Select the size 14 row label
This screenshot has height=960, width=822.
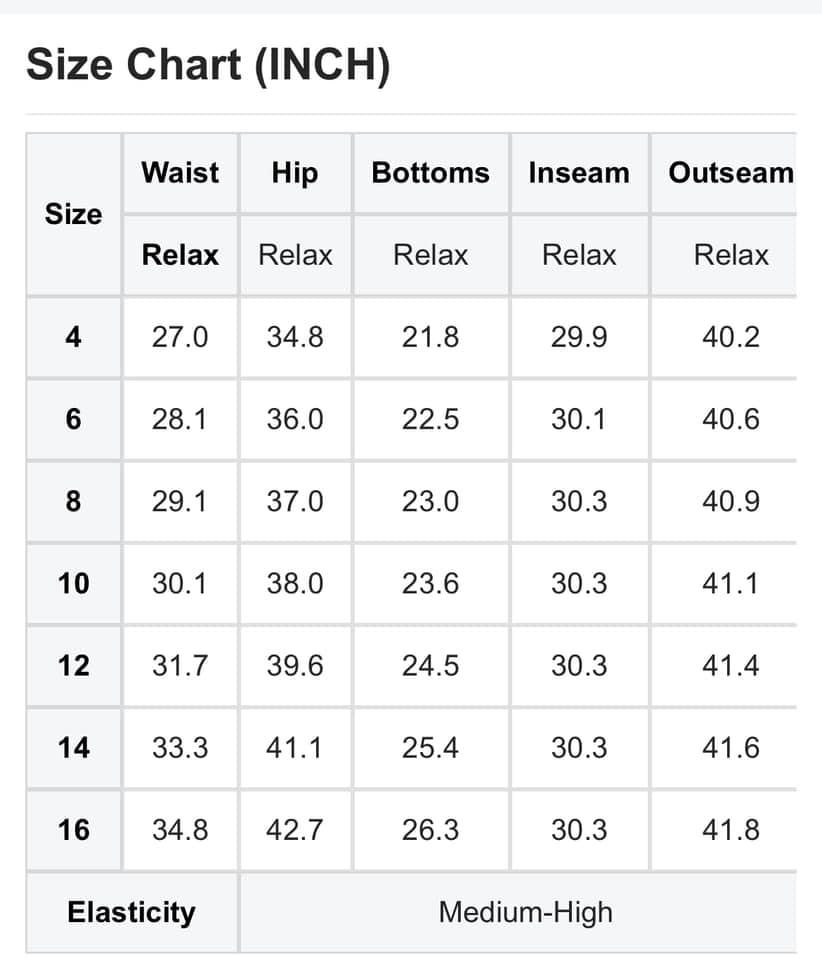tap(73, 747)
